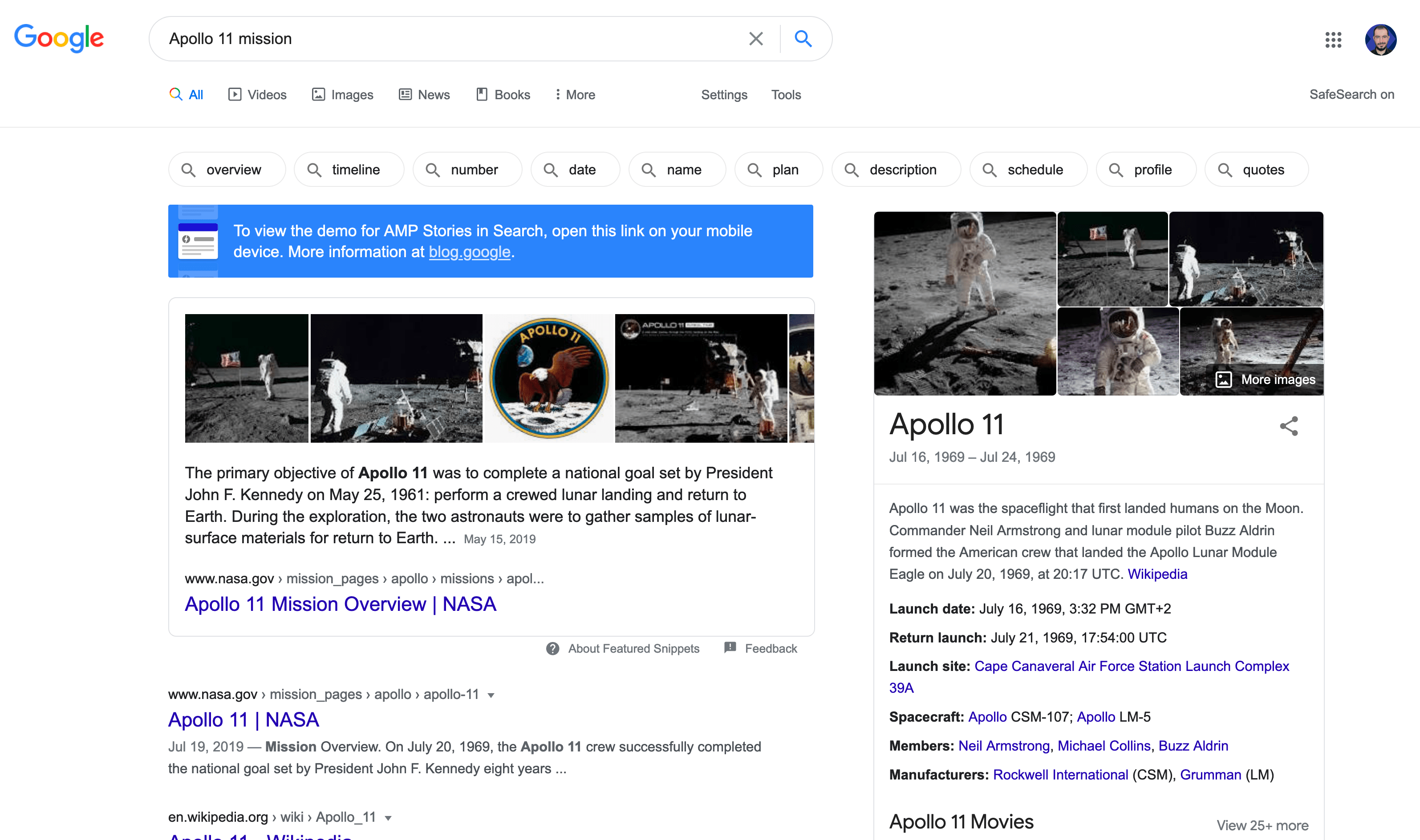Open the astronaut with equipment snippet image
This screenshot has width=1420, height=840.
tap(396, 378)
